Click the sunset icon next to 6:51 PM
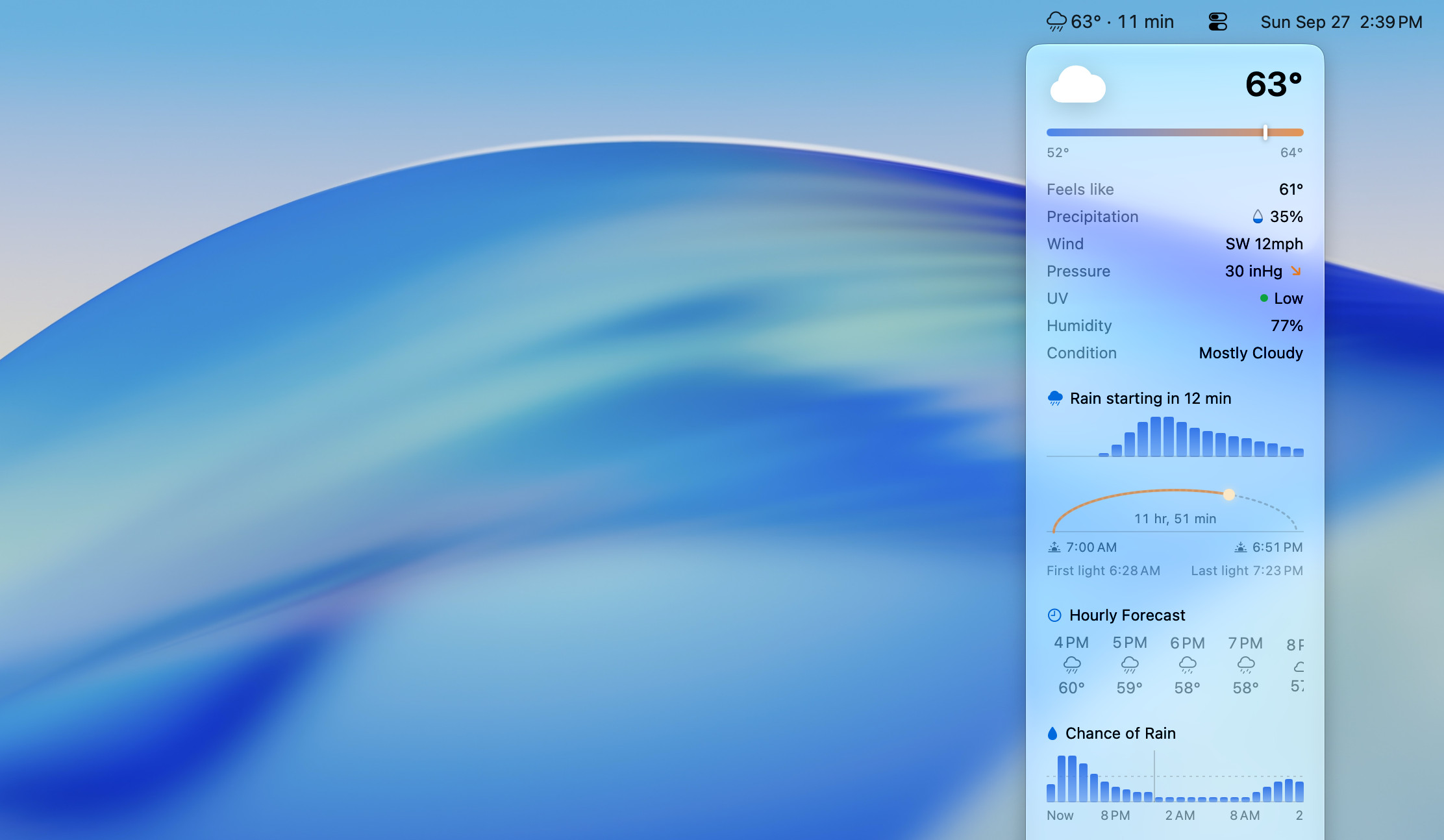 point(1240,547)
